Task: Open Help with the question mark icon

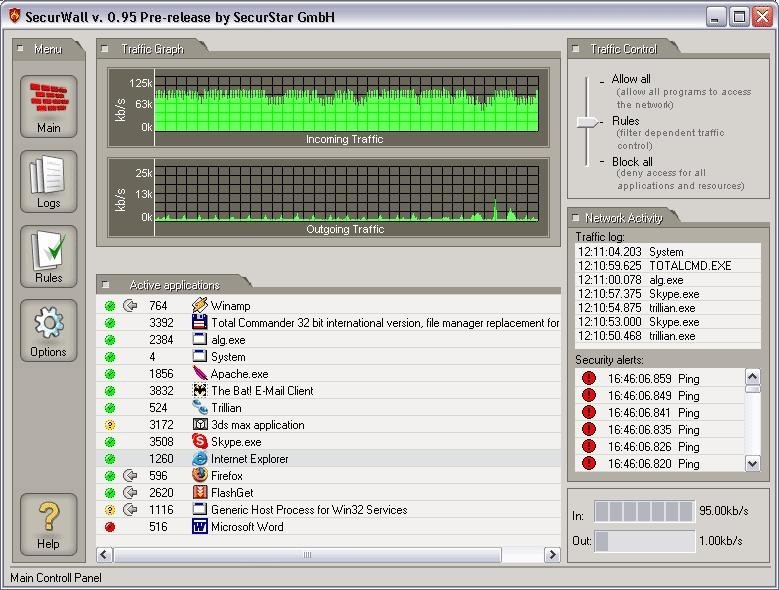Action: (x=49, y=524)
